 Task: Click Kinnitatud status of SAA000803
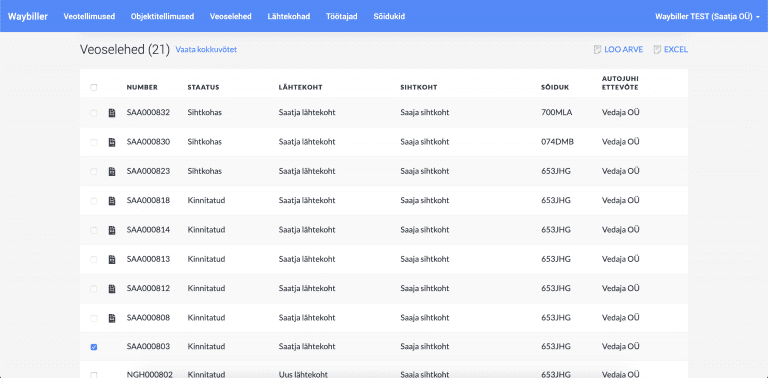coord(206,347)
